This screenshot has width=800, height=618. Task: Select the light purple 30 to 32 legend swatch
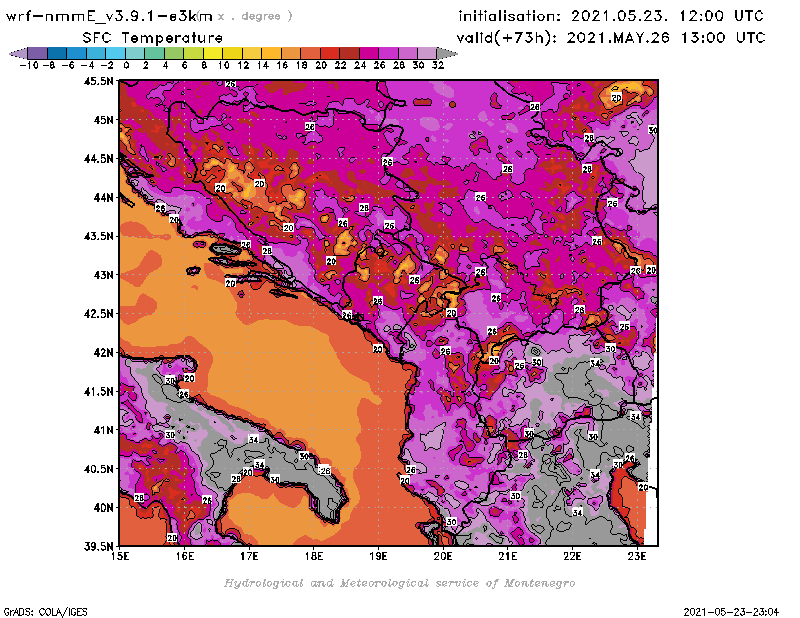coord(428,53)
